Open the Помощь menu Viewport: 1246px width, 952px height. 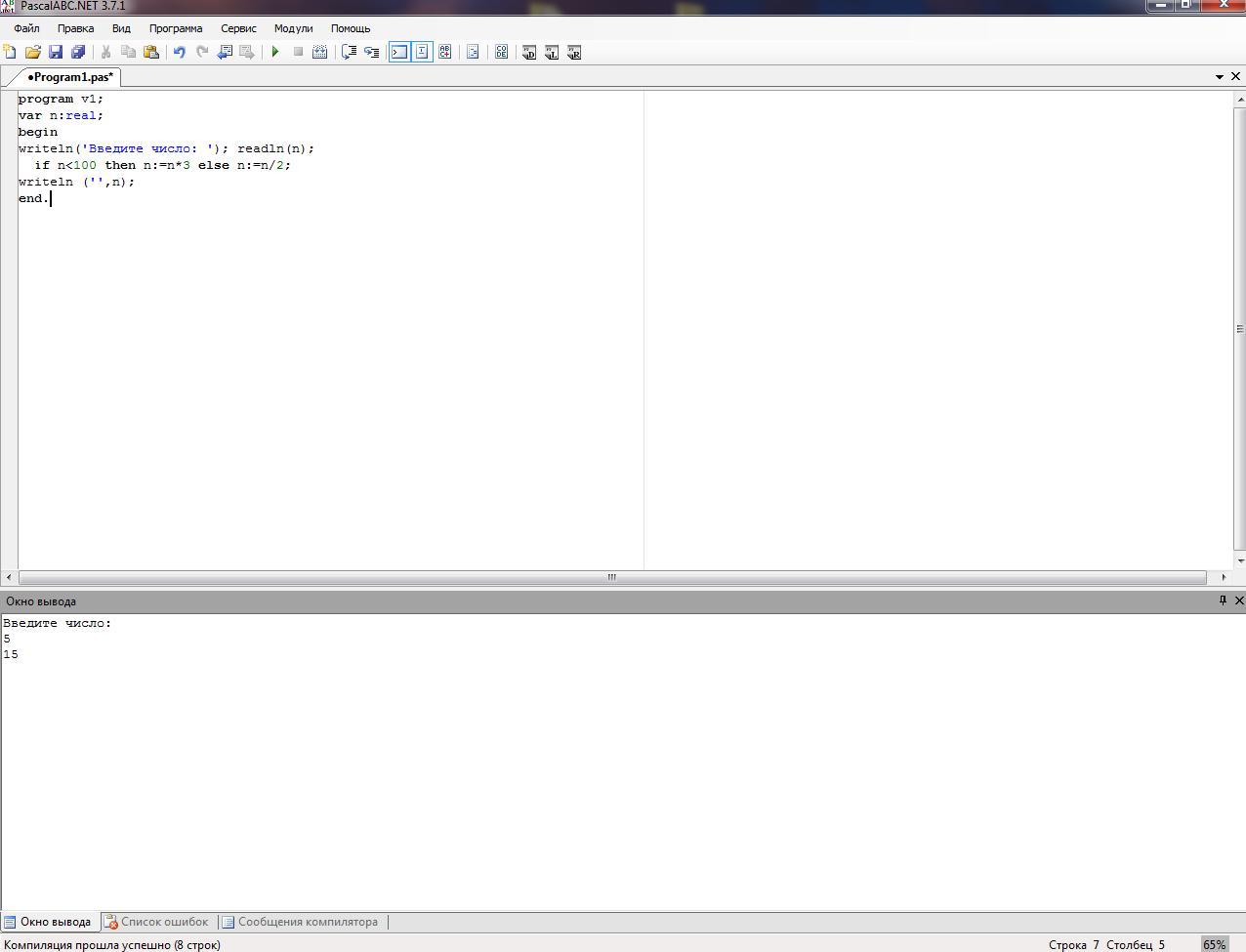click(x=351, y=28)
